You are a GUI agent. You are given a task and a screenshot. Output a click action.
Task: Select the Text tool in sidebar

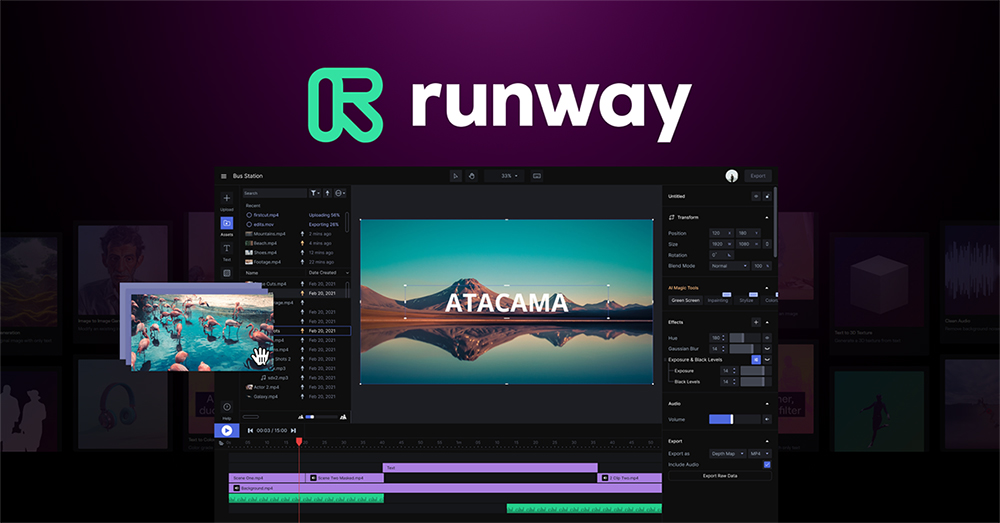click(x=226, y=248)
